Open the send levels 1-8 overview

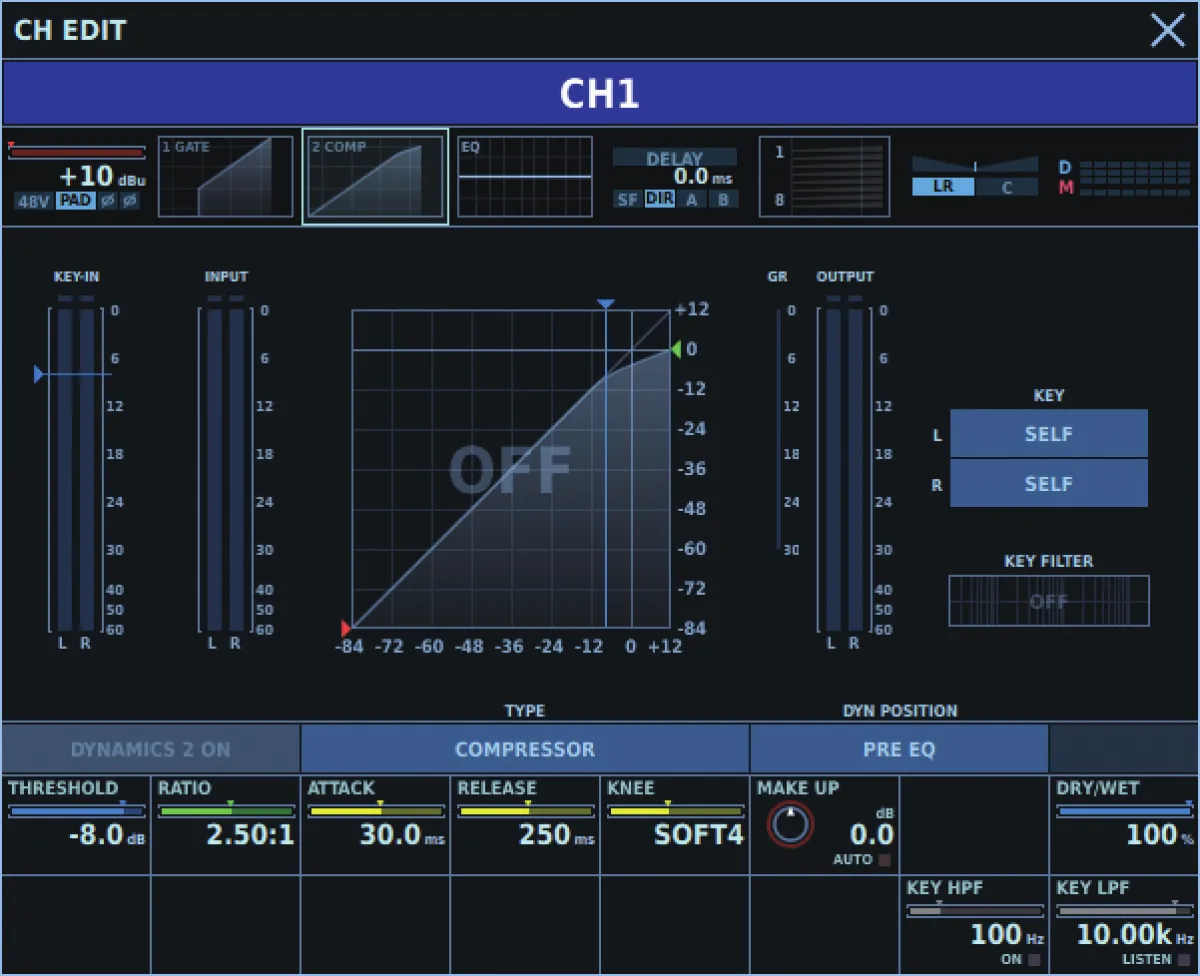(x=825, y=177)
